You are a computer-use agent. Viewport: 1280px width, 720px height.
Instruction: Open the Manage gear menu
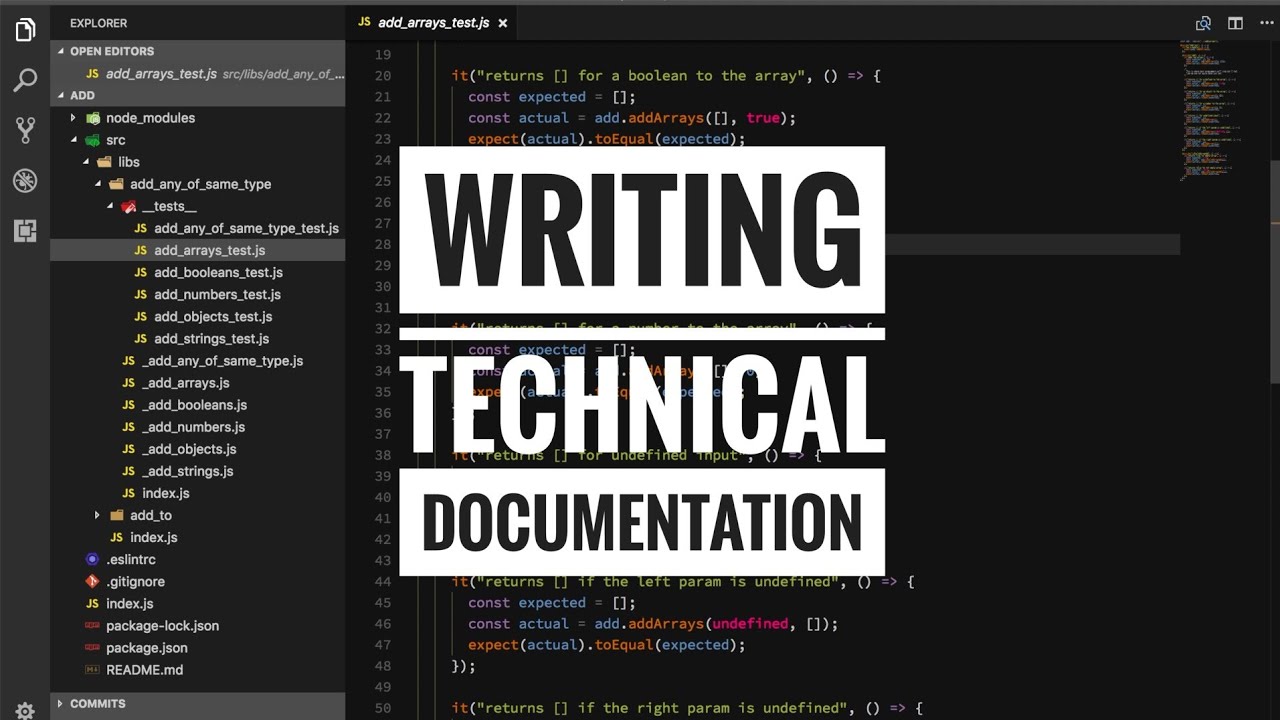25,711
